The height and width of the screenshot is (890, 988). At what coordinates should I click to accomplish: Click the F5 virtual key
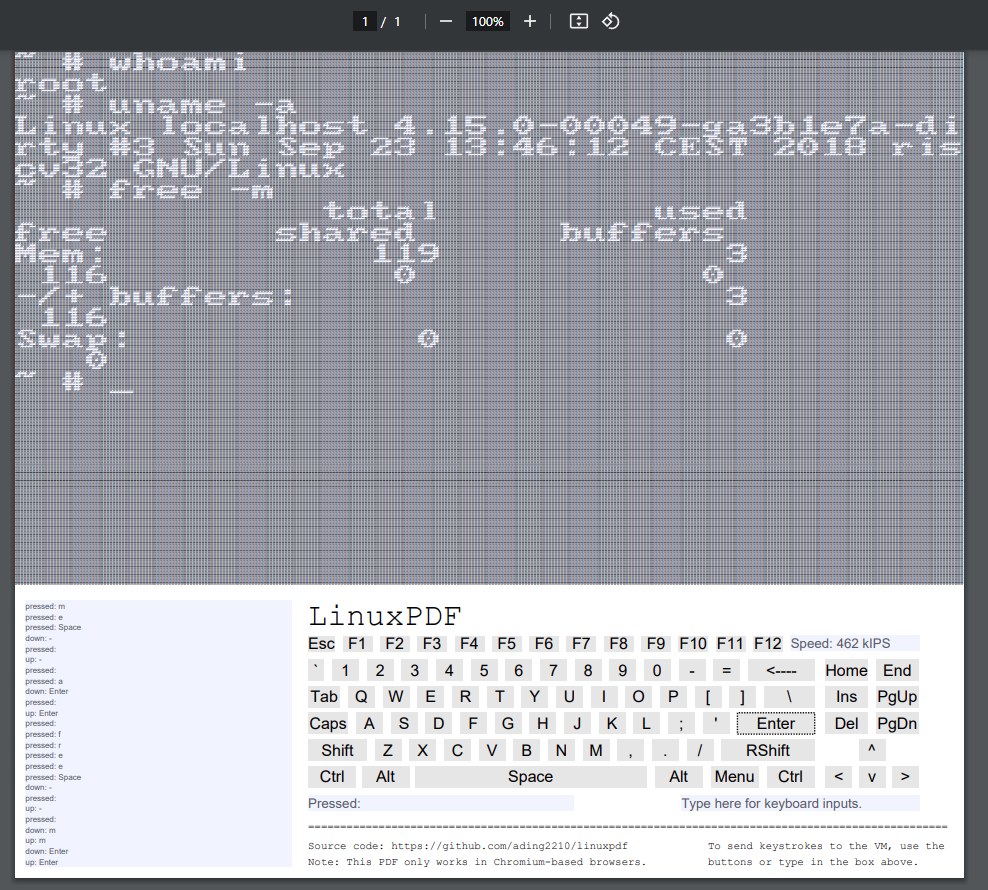(x=507, y=644)
